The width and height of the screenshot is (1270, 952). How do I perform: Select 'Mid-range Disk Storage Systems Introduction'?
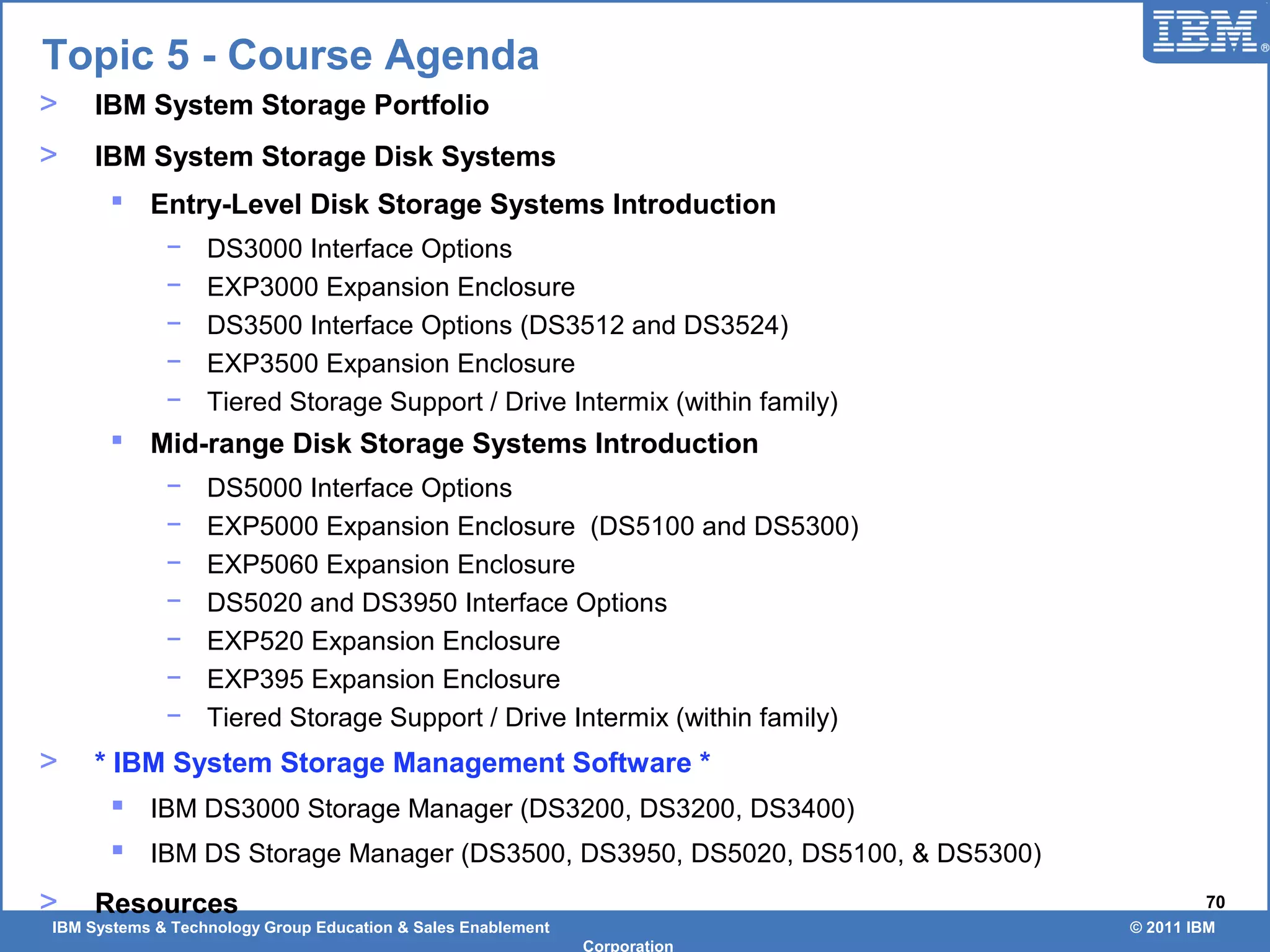pos(455,444)
